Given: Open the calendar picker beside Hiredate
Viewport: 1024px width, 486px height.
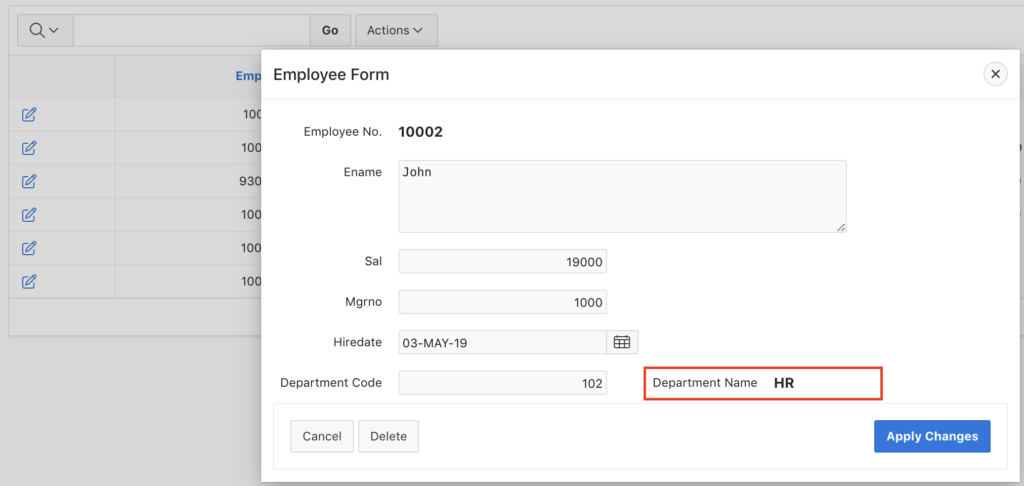Looking at the screenshot, I should coord(622,342).
